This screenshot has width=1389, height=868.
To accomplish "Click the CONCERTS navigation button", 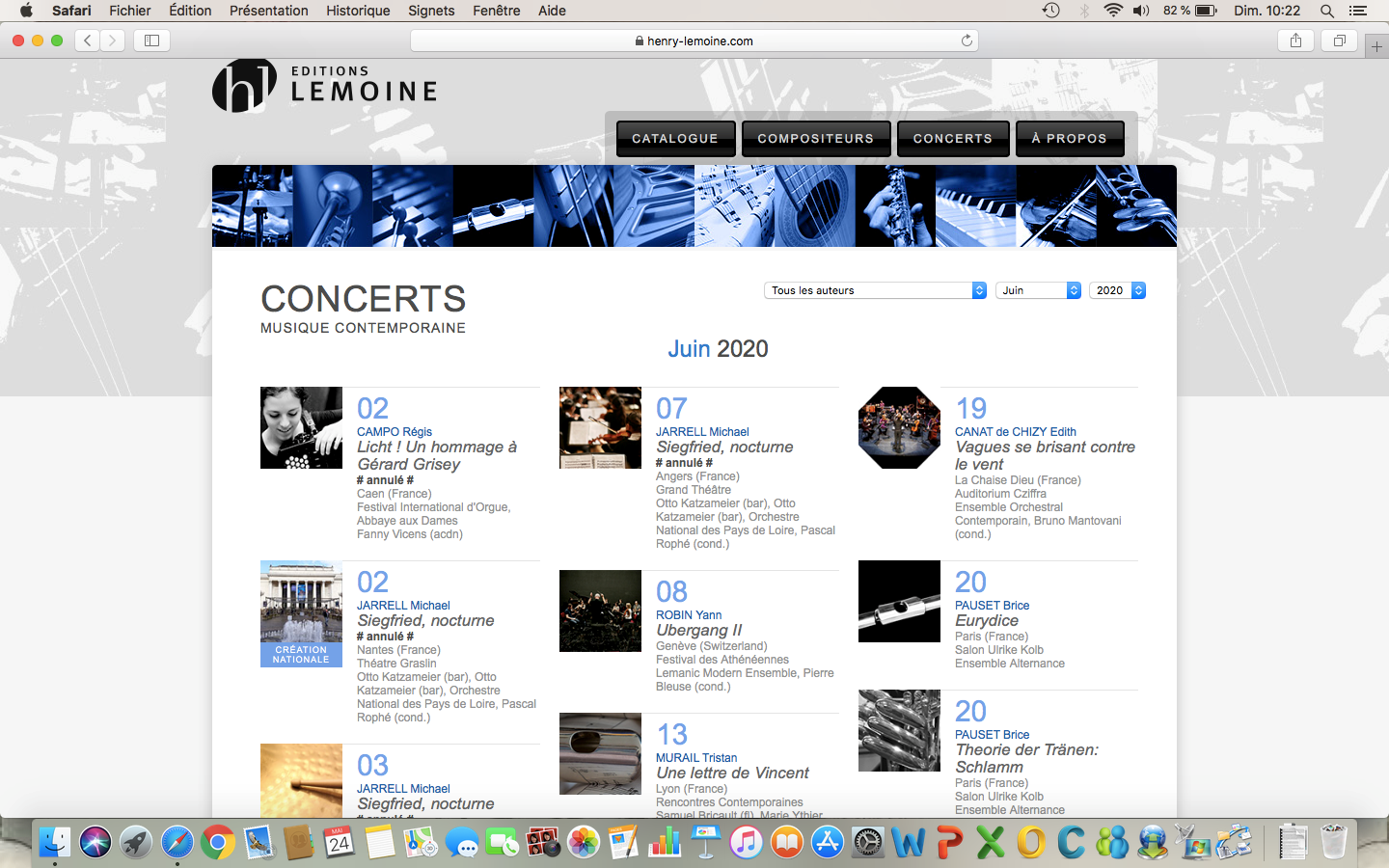I will 953,139.
